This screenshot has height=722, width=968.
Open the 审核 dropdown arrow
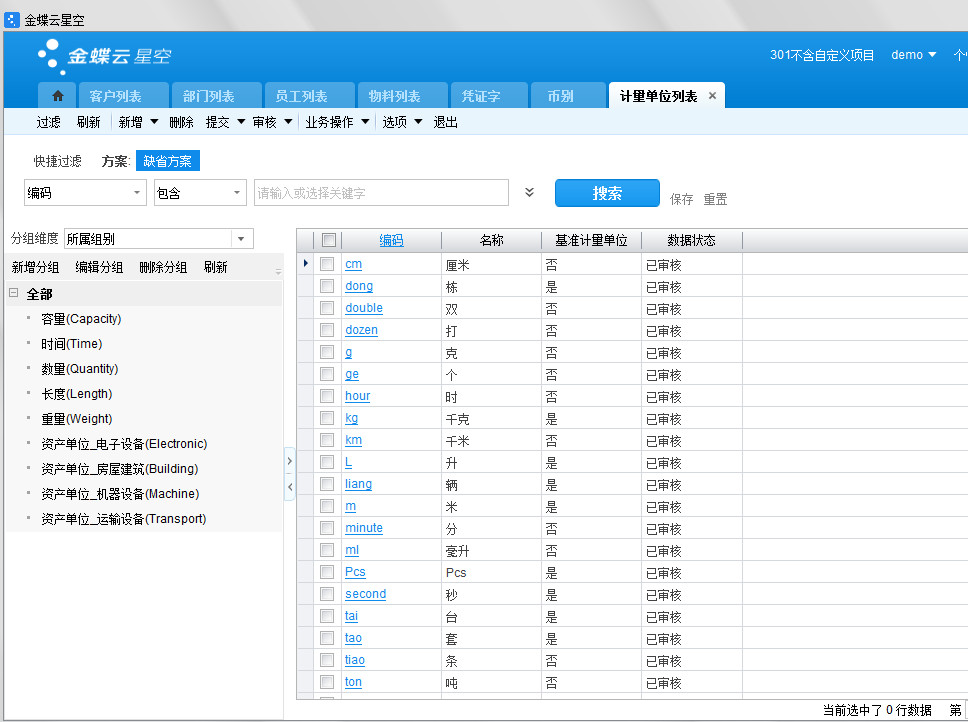(x=288, y=122)
